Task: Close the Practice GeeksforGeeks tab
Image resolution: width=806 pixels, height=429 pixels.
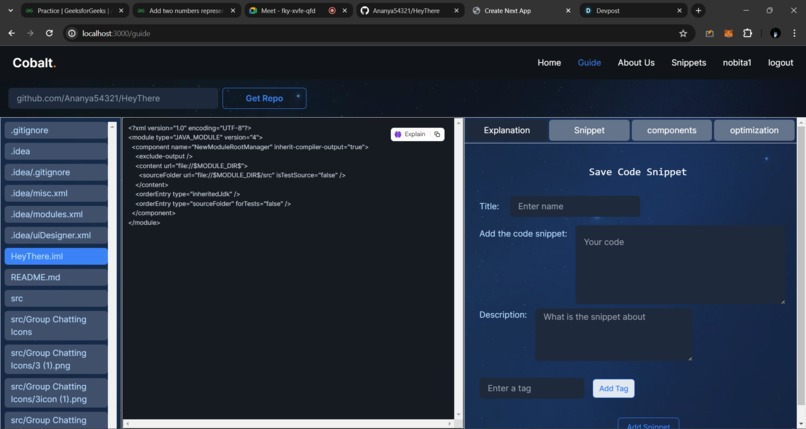Action: [121, 10]
